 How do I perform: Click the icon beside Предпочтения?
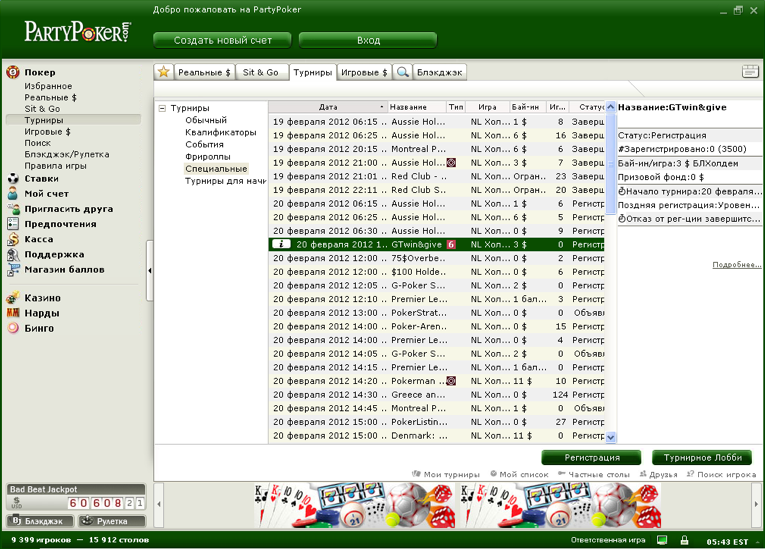(x=13, y=224)
